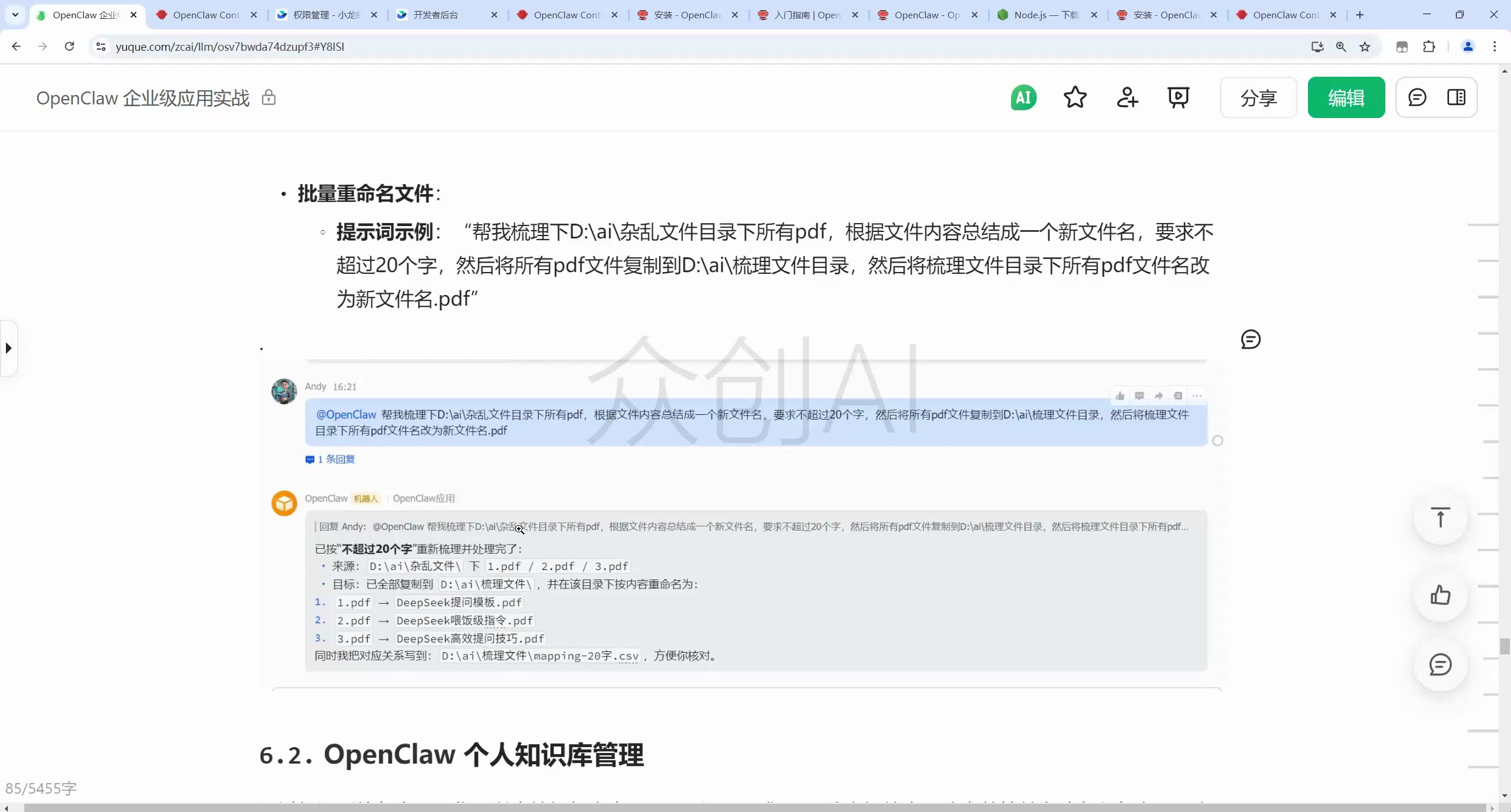
Task: Click the 6.2. OpenClaw 个人知识库管理 heading
Action: (452, 755)
